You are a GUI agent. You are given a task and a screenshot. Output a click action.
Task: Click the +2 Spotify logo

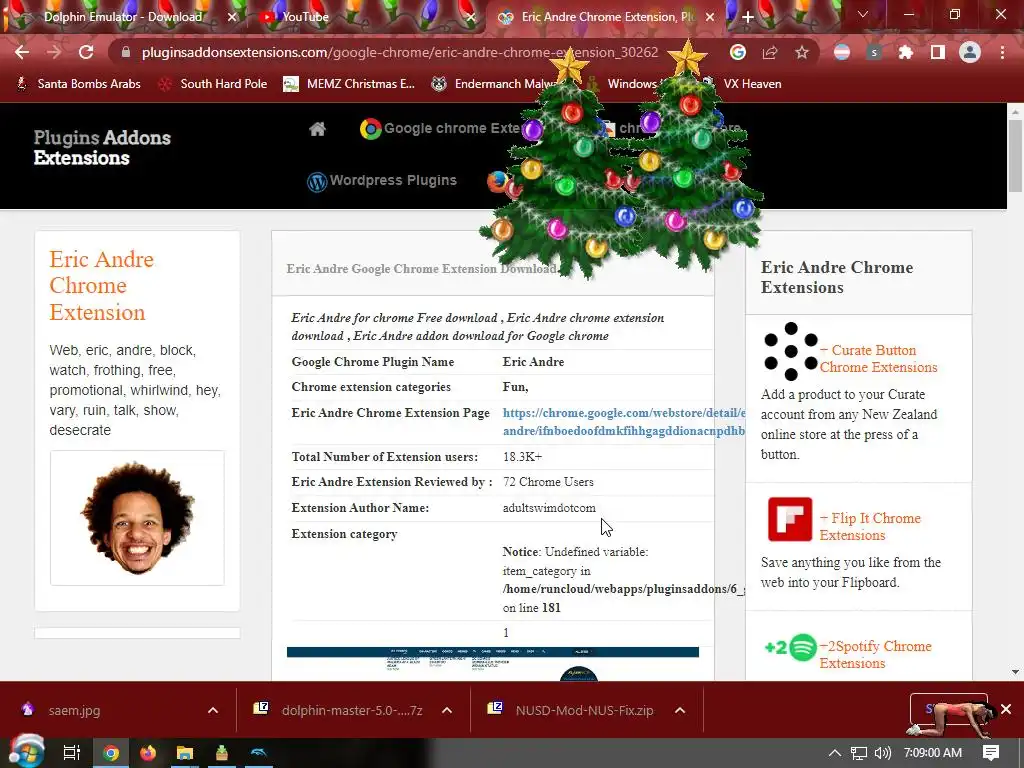coord(791,648)
